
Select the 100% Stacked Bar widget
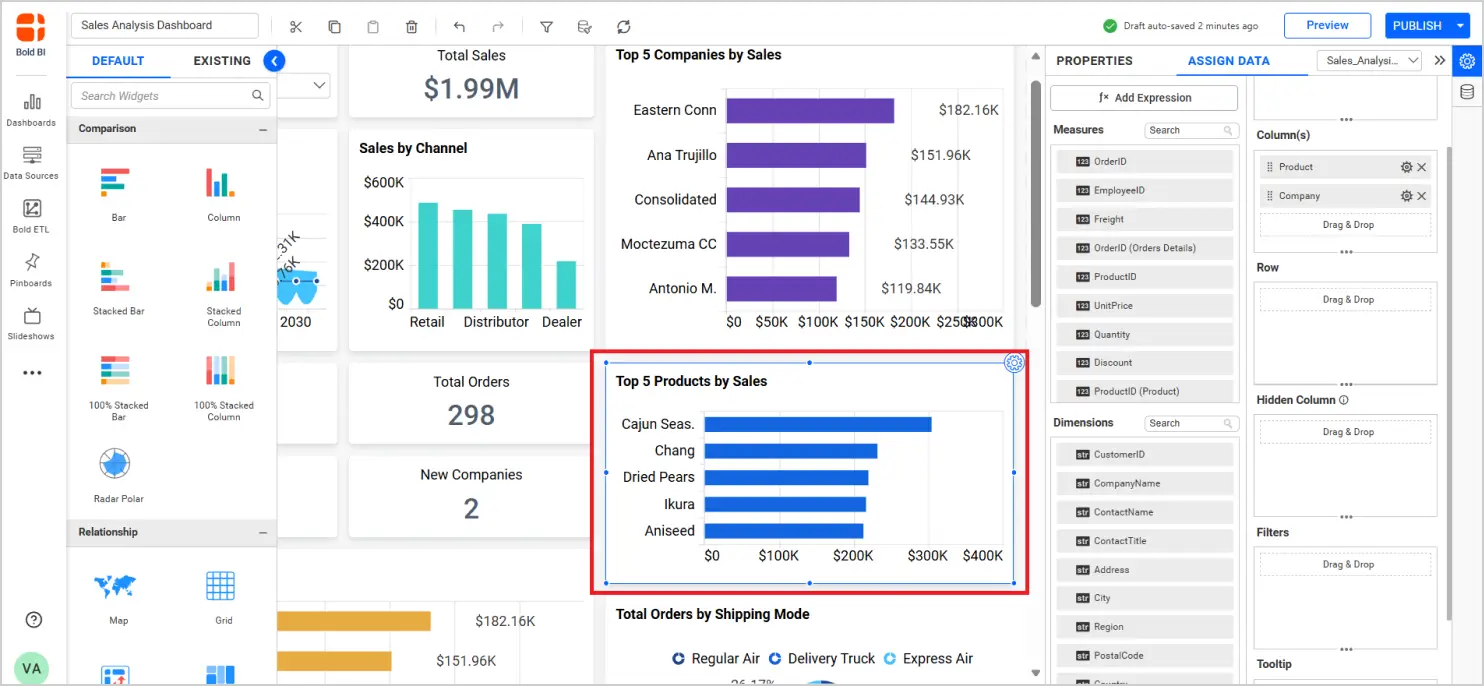118,388
